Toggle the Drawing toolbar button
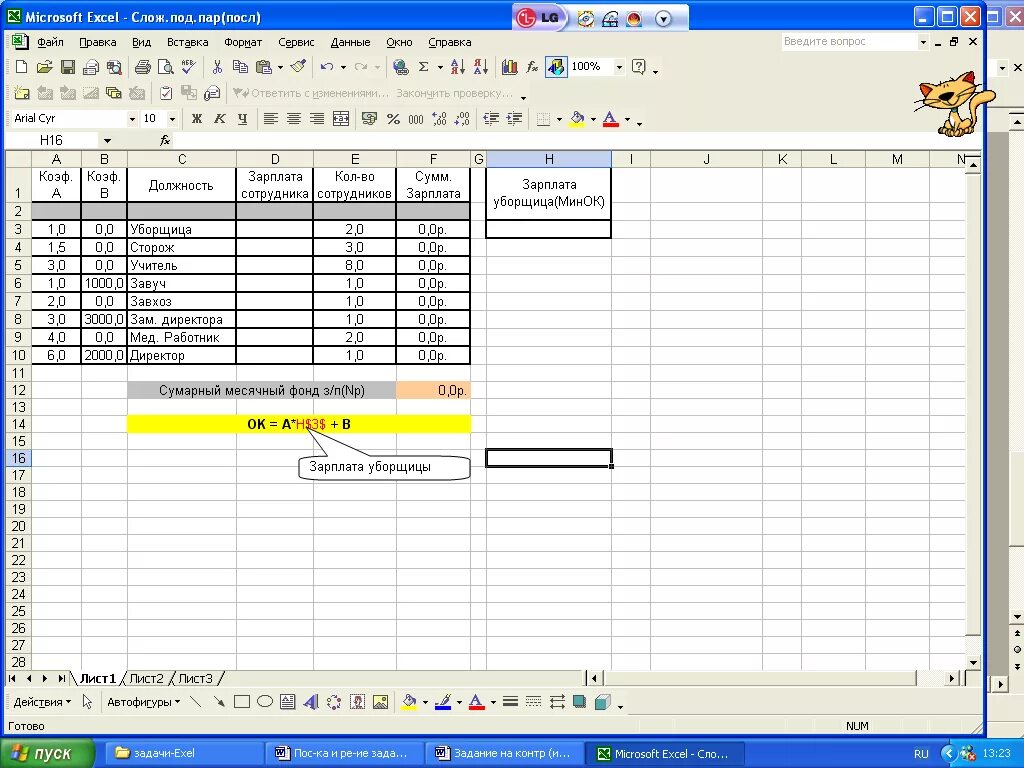 click(556, 67)
